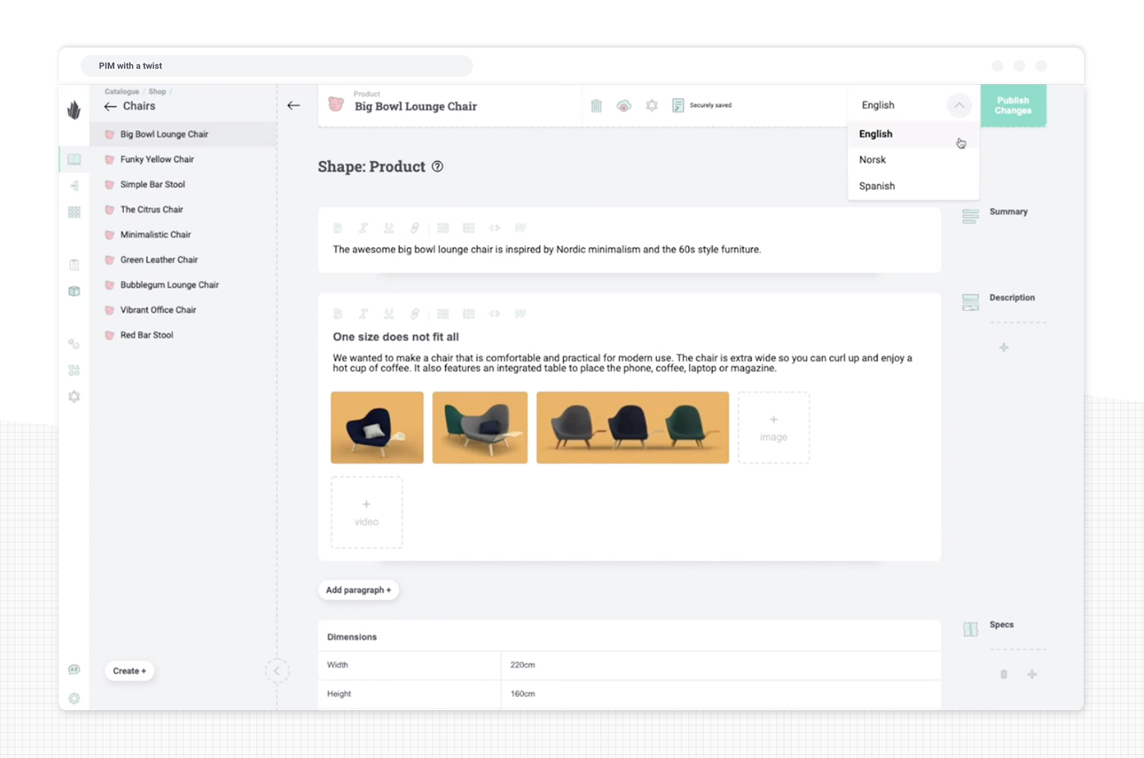Open the shapes icon in left rail
Screen dimensions: 1144x758
pos(74,370)
